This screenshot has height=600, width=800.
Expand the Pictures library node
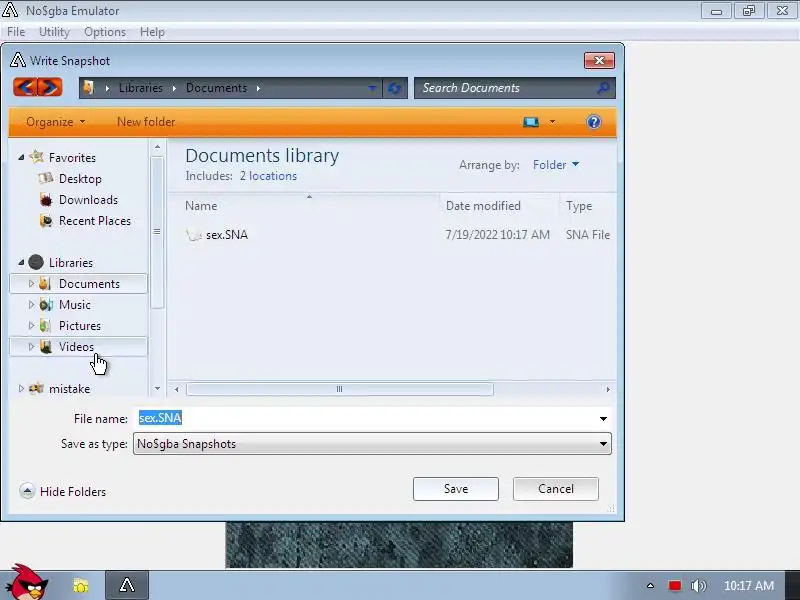pyautogui.click(x=31, y=326)
